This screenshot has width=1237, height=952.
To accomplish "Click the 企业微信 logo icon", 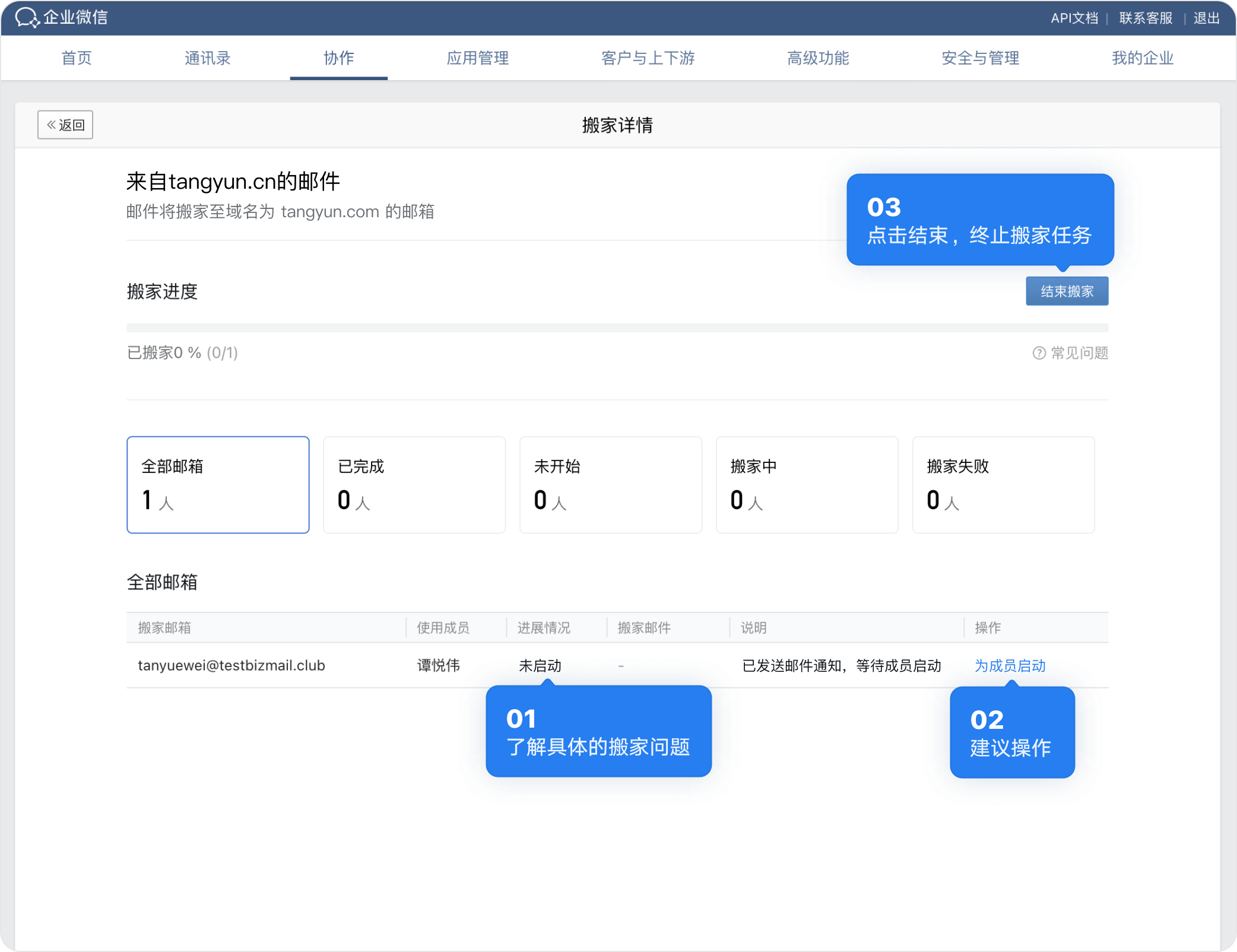I will coord(27,17).
